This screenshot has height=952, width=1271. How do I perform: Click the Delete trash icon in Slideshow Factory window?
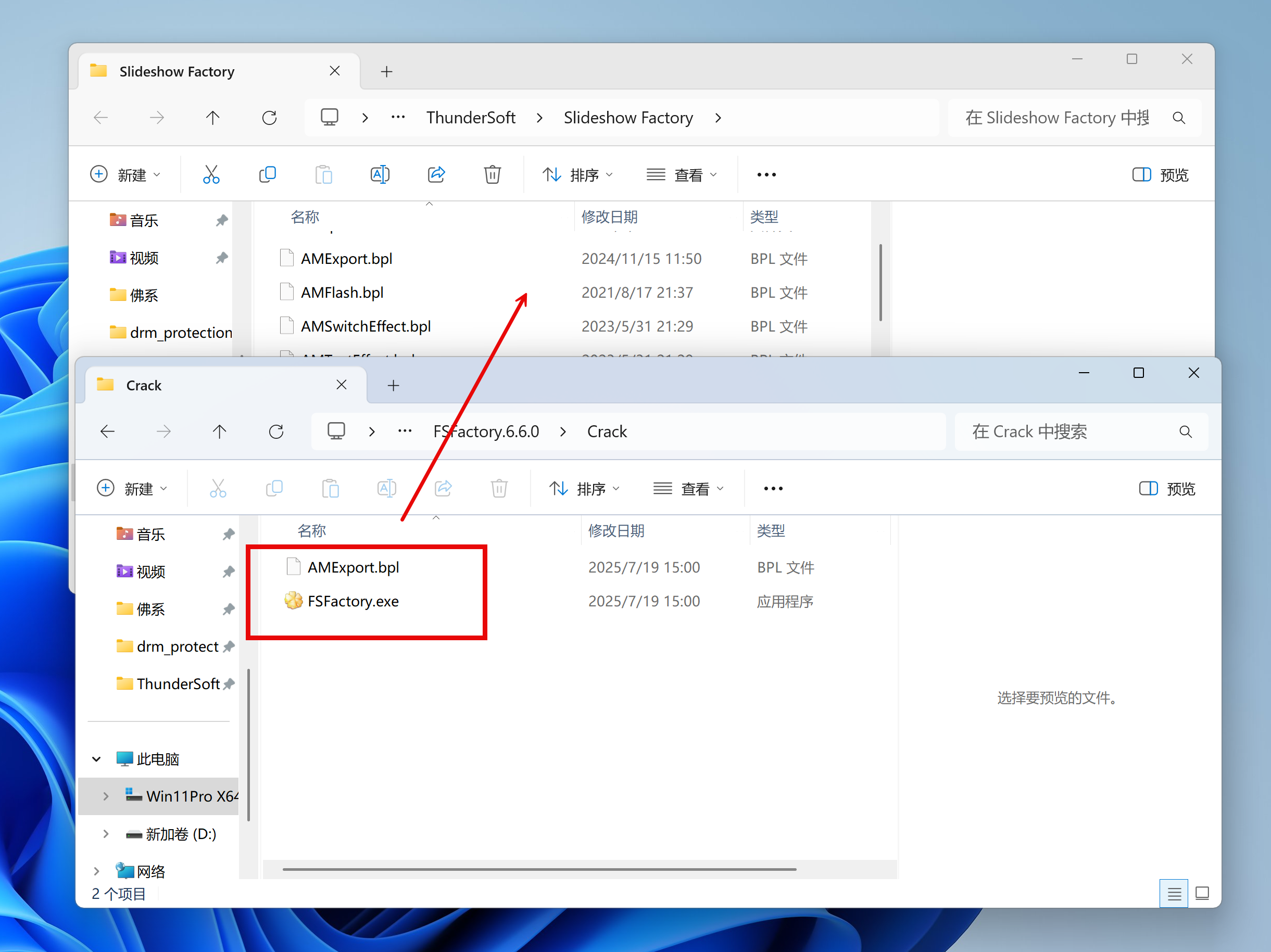coord(492,174)
